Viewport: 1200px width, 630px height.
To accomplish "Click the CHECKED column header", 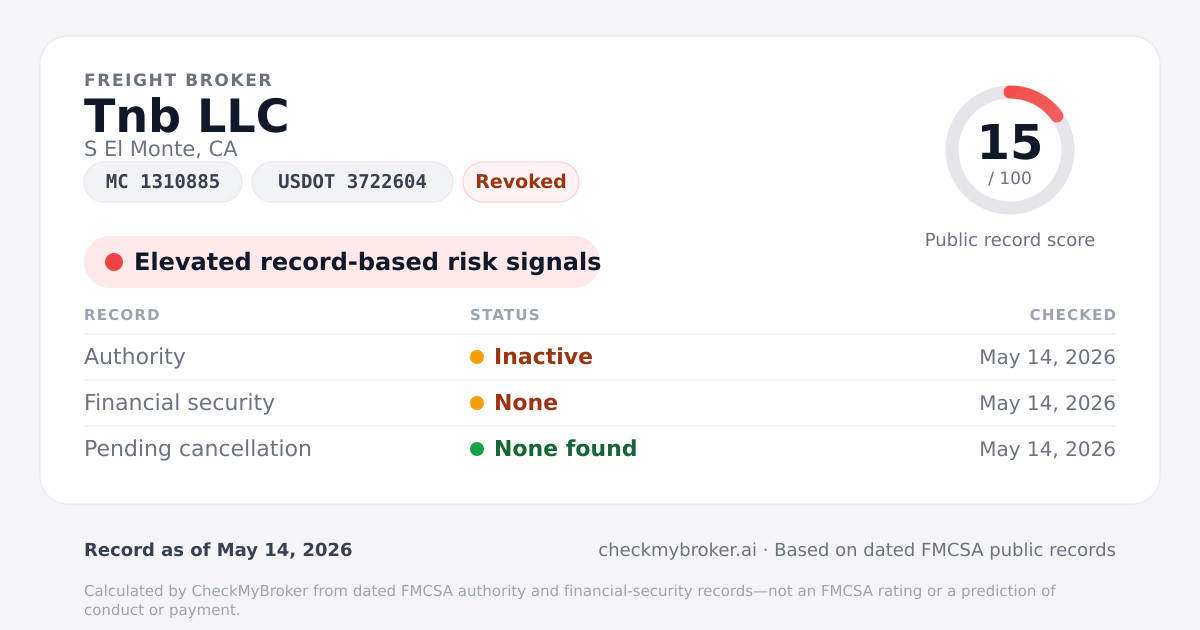I will pyautogui.click(x=1073, y=315).
